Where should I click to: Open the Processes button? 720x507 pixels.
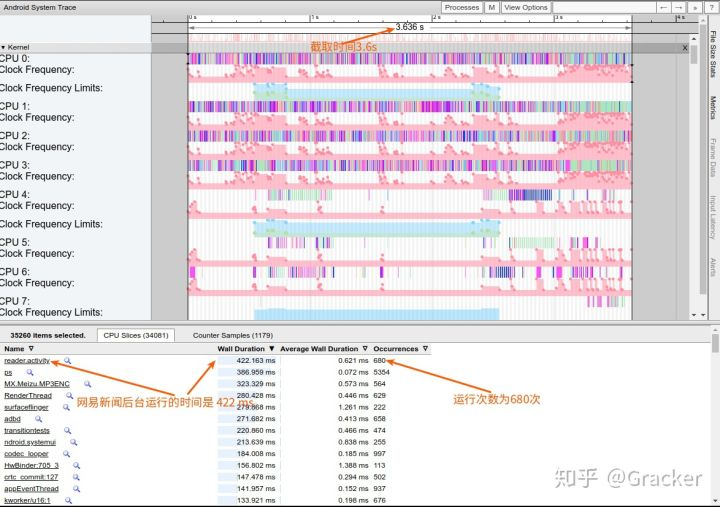462,7
